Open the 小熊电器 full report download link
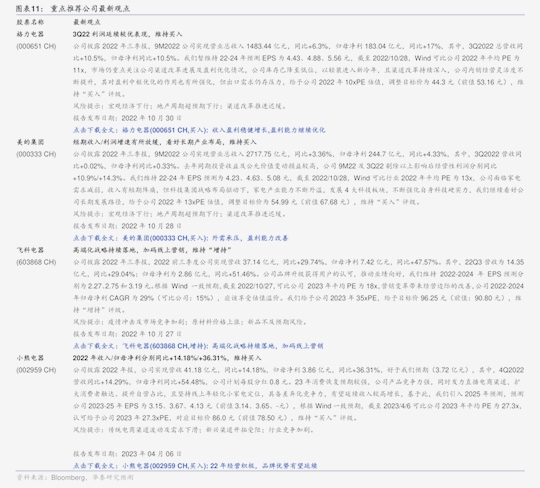 [x=195, y=466]
